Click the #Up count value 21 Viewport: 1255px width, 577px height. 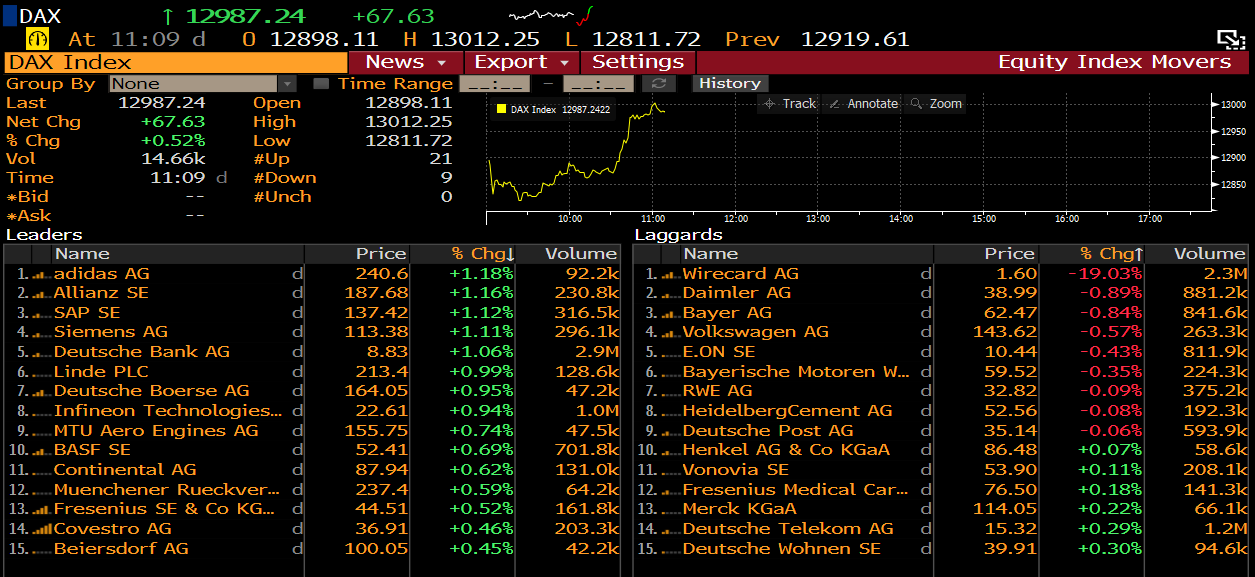point(441,159)
